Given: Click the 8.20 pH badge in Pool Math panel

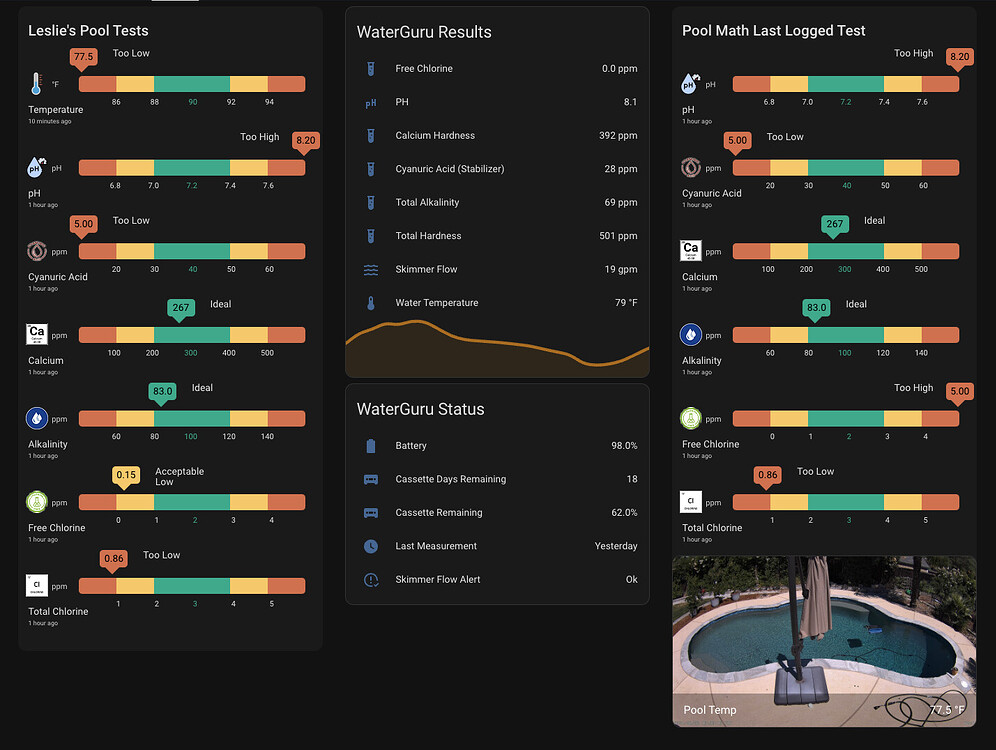Looking at the screenshot, I should coord(959,57).
